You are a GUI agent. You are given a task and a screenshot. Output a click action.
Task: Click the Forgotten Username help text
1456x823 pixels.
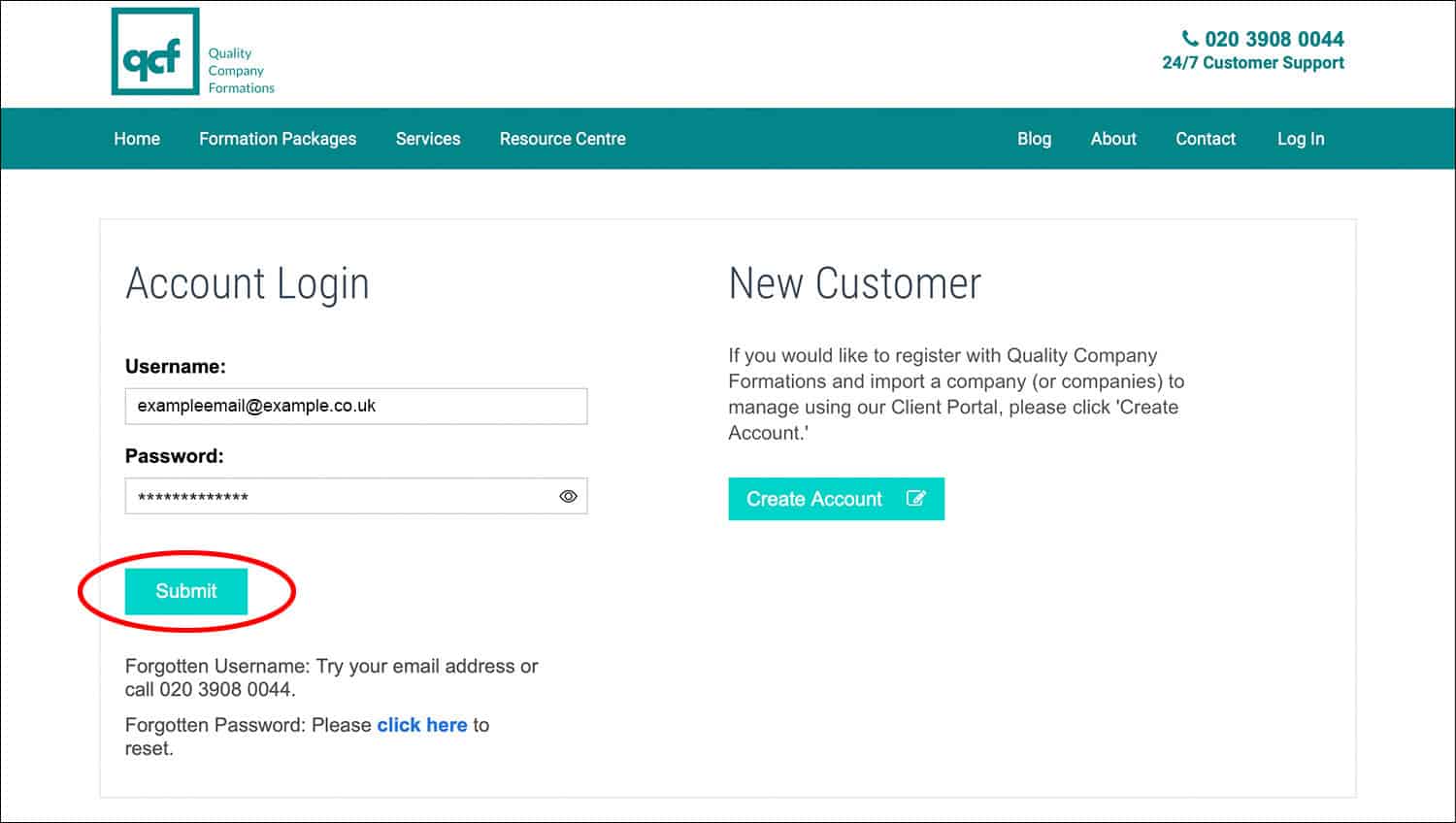pyautogui.click(x=331, y=677)
